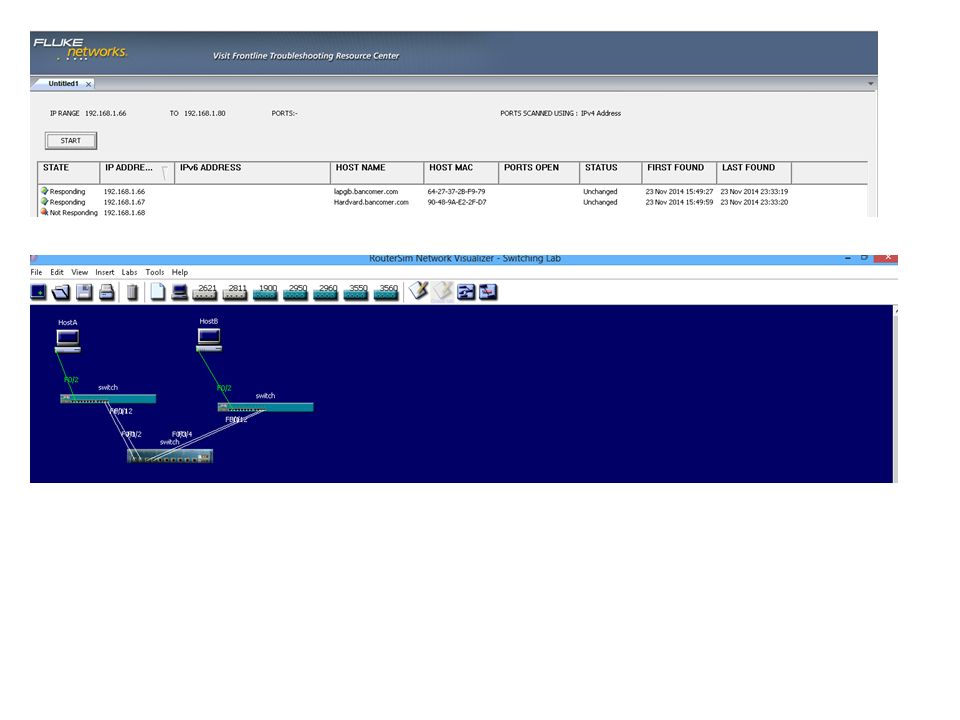
Task: Select the bottom central switch device
Action: 170,456
